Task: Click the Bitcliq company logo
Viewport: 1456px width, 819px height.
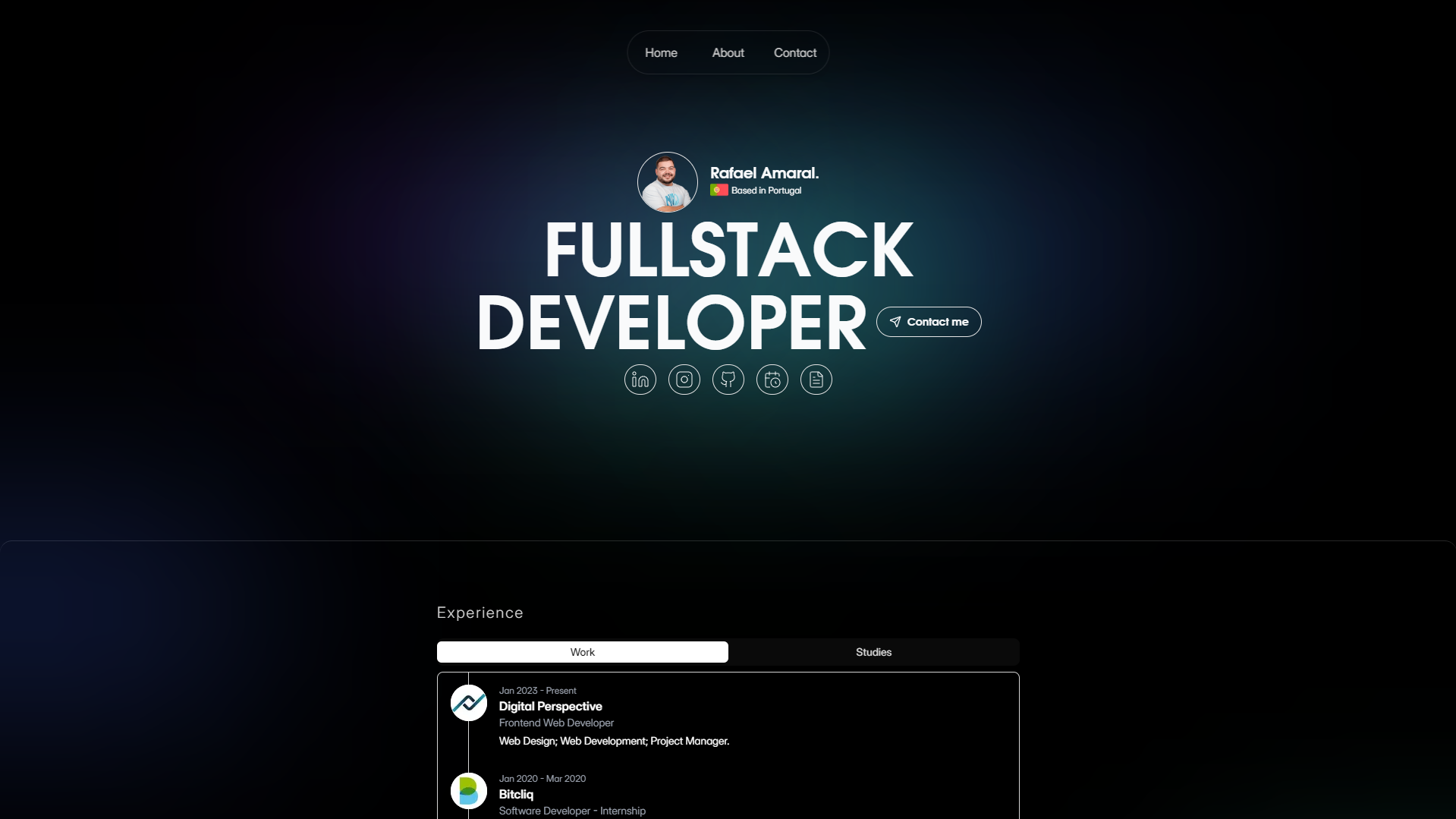Action: [x=468, y=791]
